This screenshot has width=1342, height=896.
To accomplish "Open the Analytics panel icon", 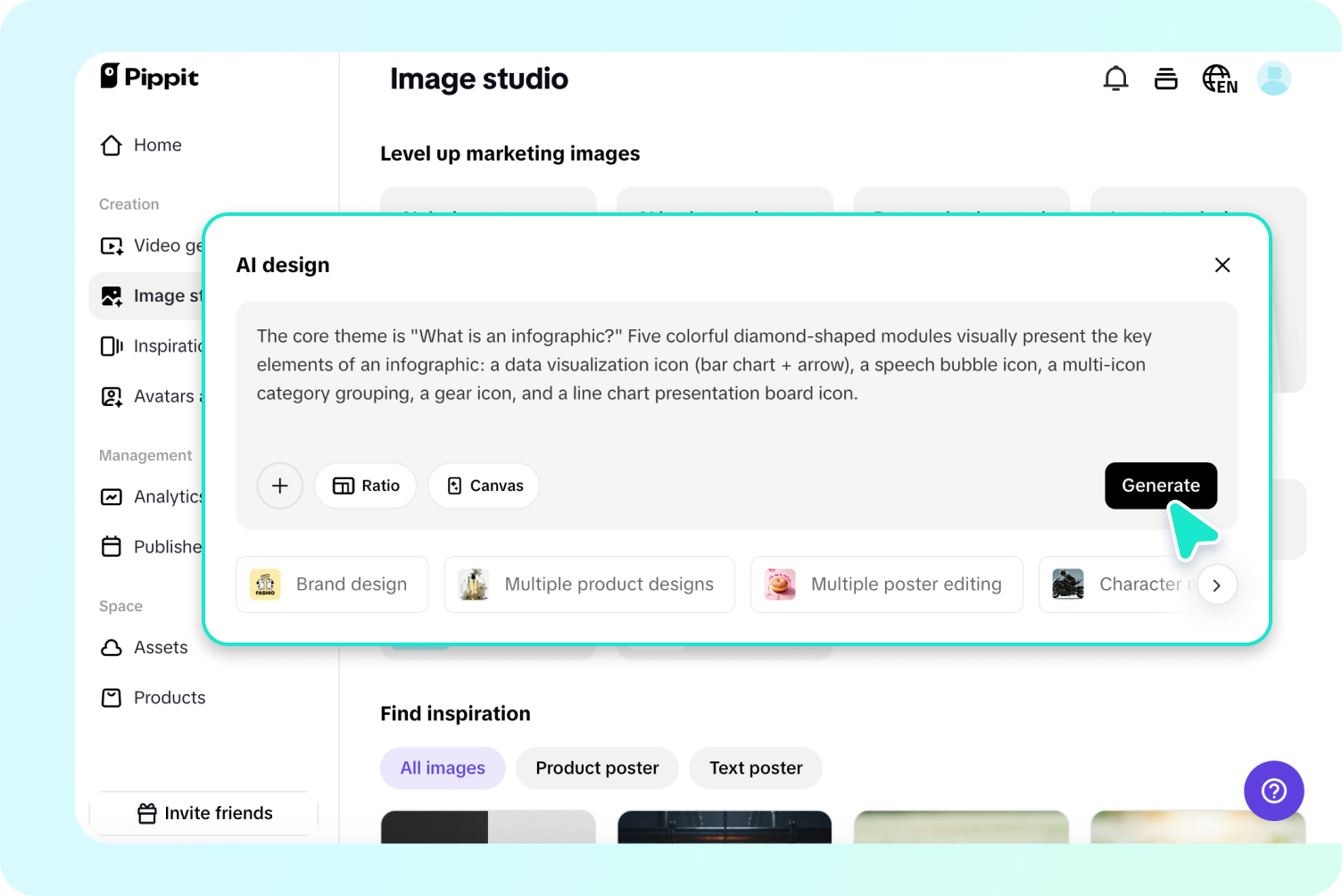I will click(x=111, y=496).
